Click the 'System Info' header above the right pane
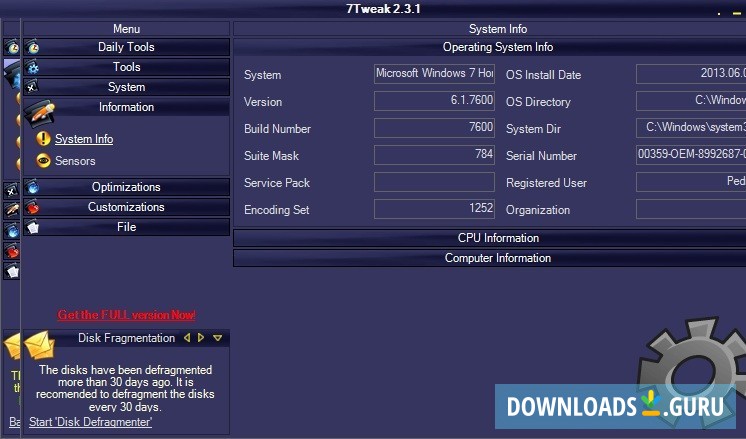746x439 pixels. pos(498,29)
